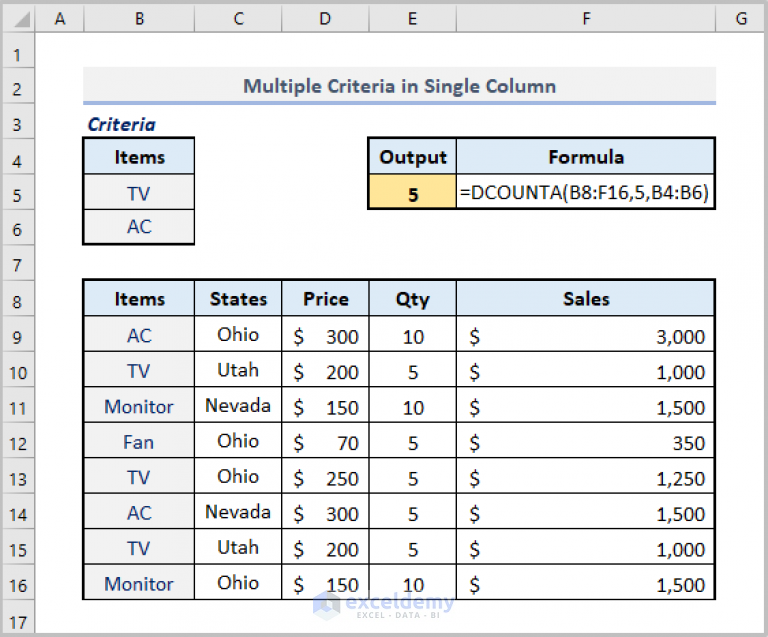This screenshot has height=637, width=768.
Task: Select column G header
Action: pyautogui.click(x=741, y=19)
